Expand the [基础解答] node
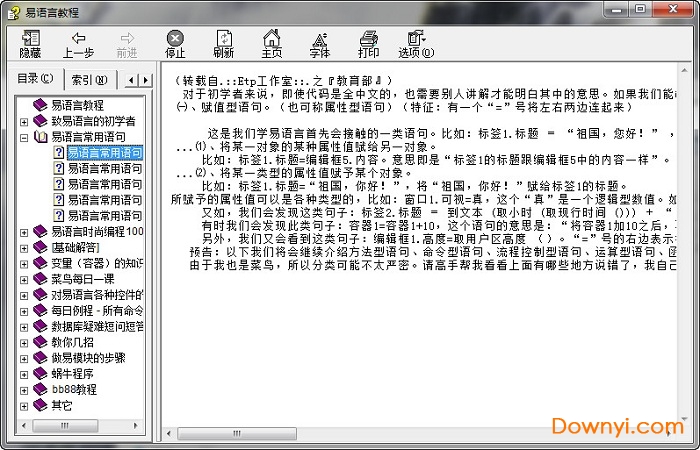 [24, 248]
